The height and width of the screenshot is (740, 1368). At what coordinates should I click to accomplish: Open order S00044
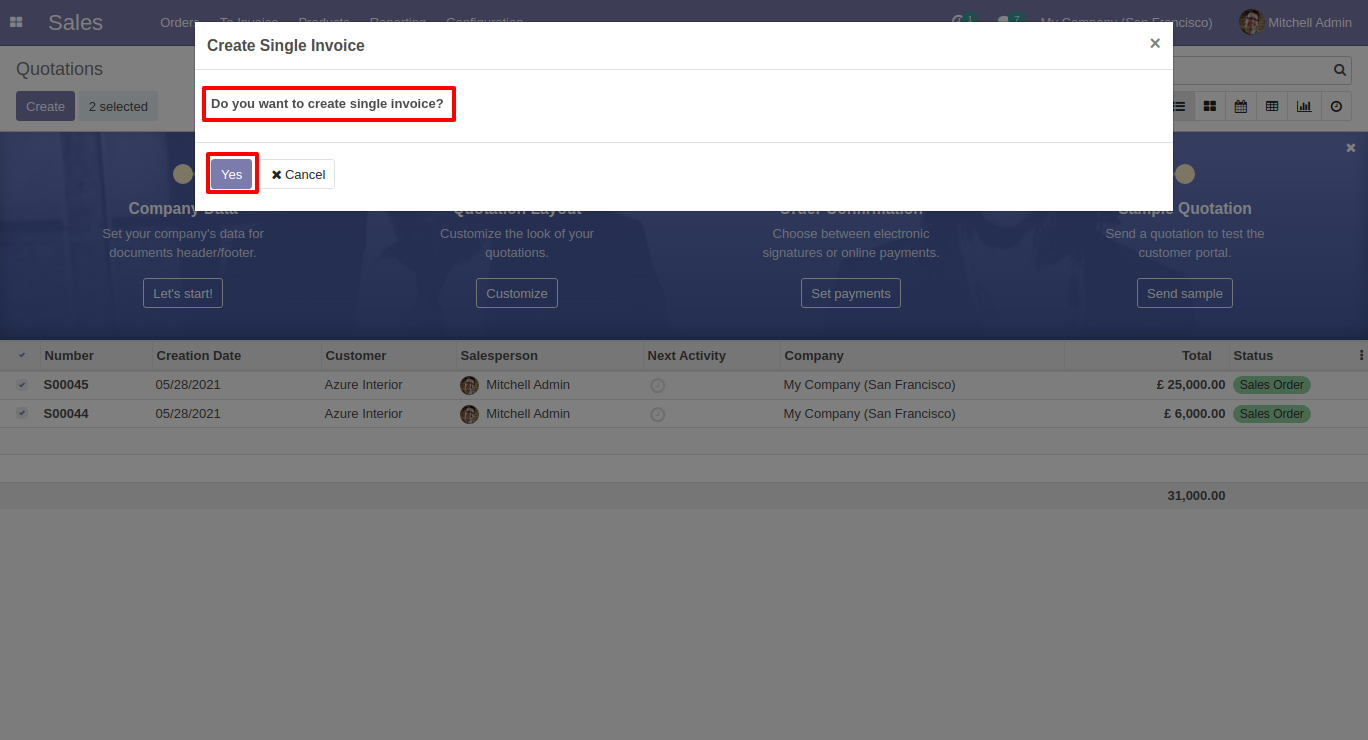tap(66, 413)
